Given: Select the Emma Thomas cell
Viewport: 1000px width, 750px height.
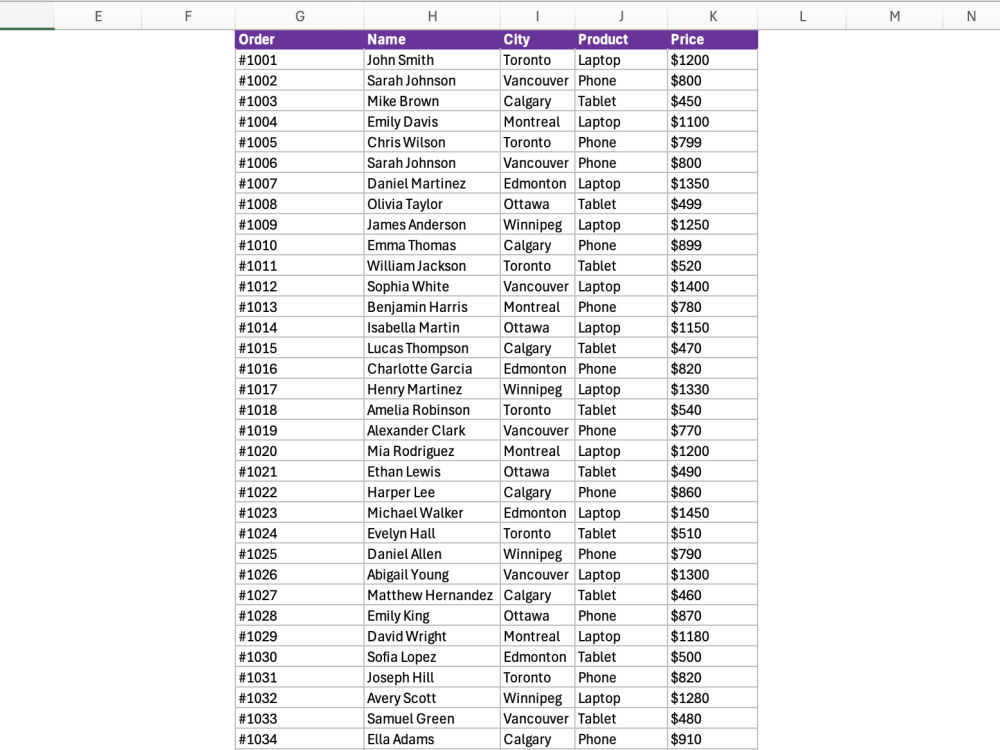Looking at the screenshot, I should (432, 245).
